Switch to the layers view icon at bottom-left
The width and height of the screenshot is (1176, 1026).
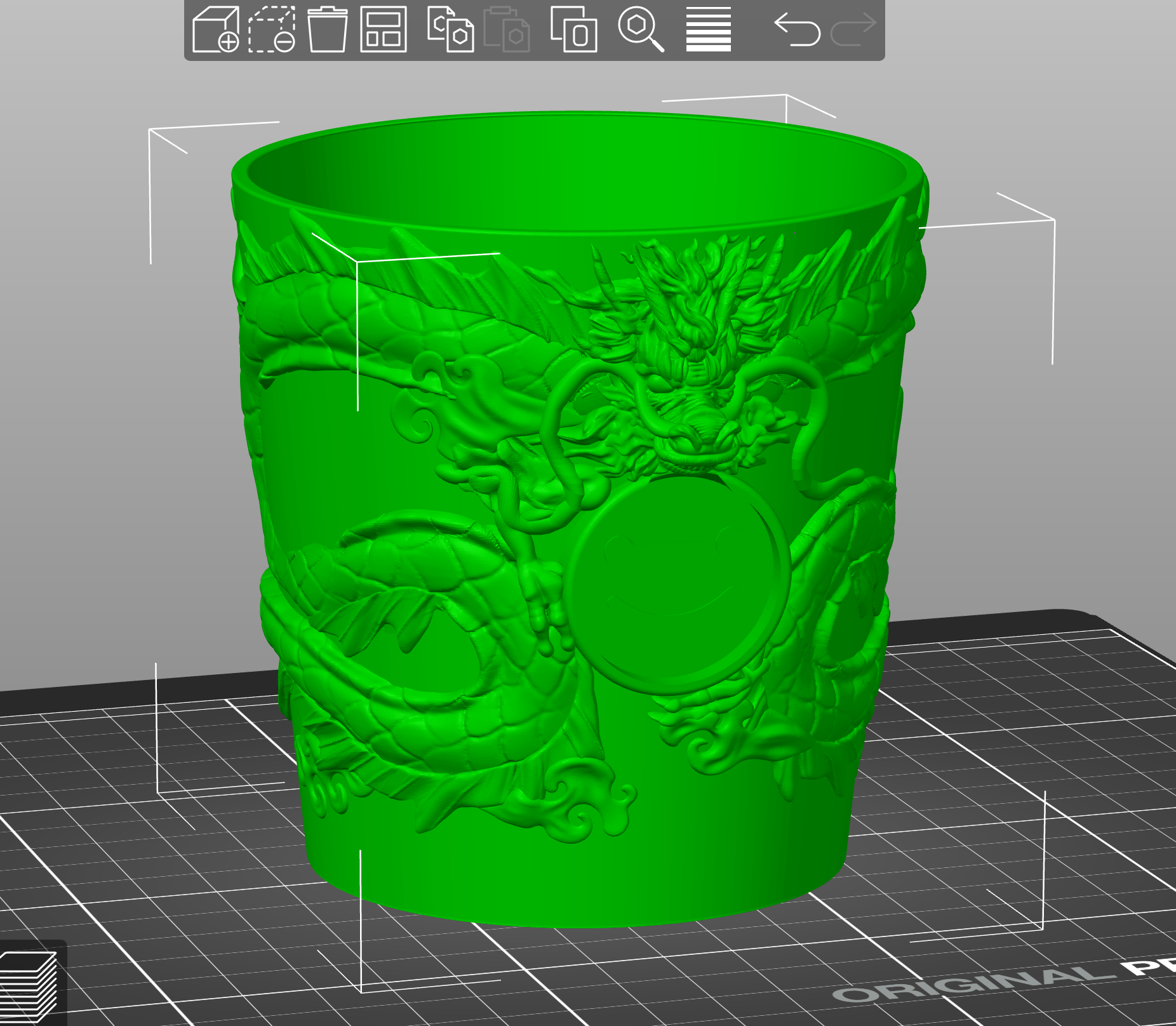29,987
